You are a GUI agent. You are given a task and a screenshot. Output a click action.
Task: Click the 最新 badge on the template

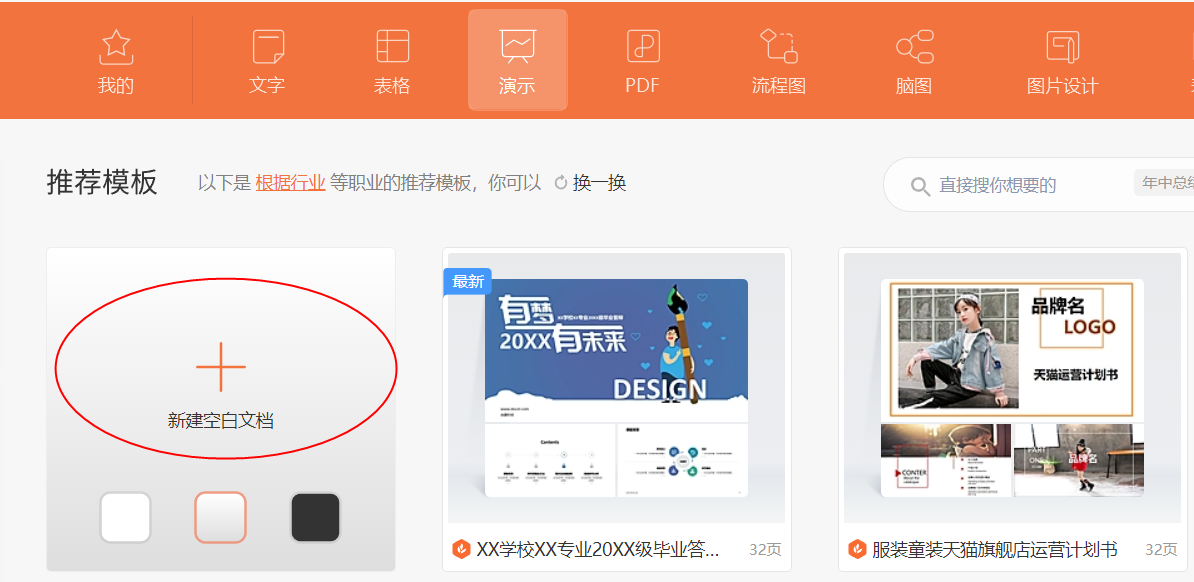click(x=467, y=281)
